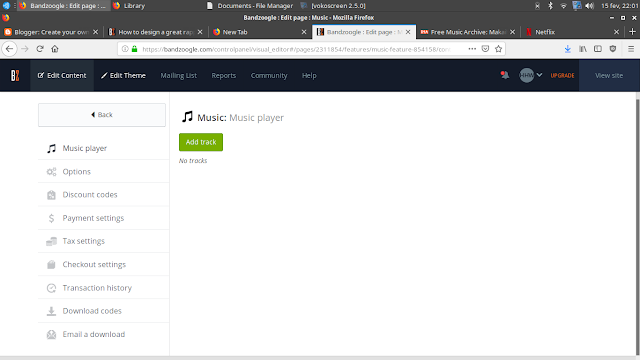Open Reports section
Viewport: 640px width, 360px height.
pyautogui.click(x=224, y=76)
